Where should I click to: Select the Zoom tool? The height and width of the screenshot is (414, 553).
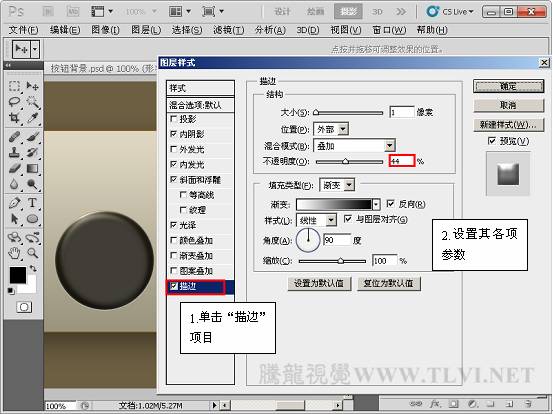tap(32, 253)
